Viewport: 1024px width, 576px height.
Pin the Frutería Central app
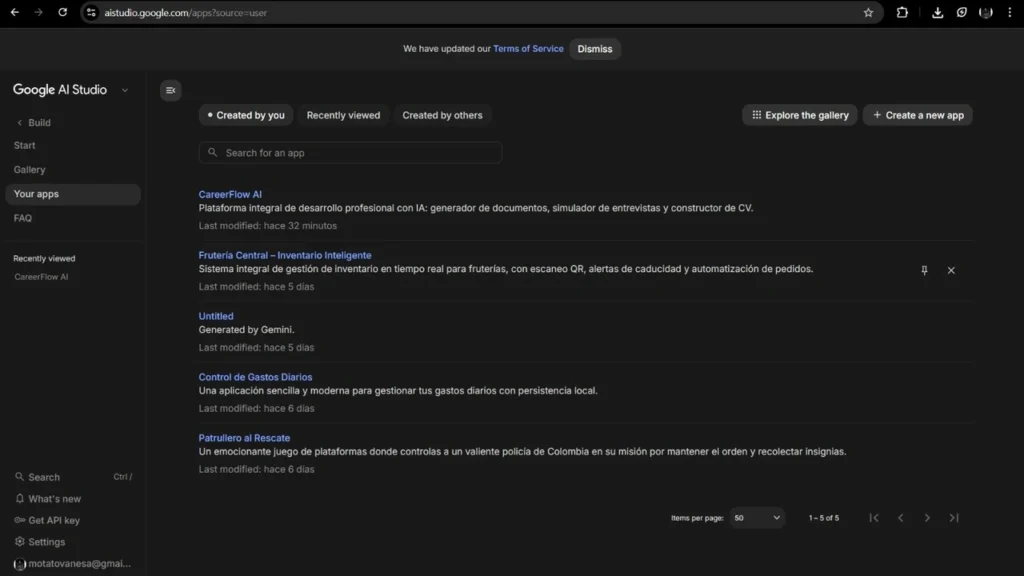click(x=924, y=270)
